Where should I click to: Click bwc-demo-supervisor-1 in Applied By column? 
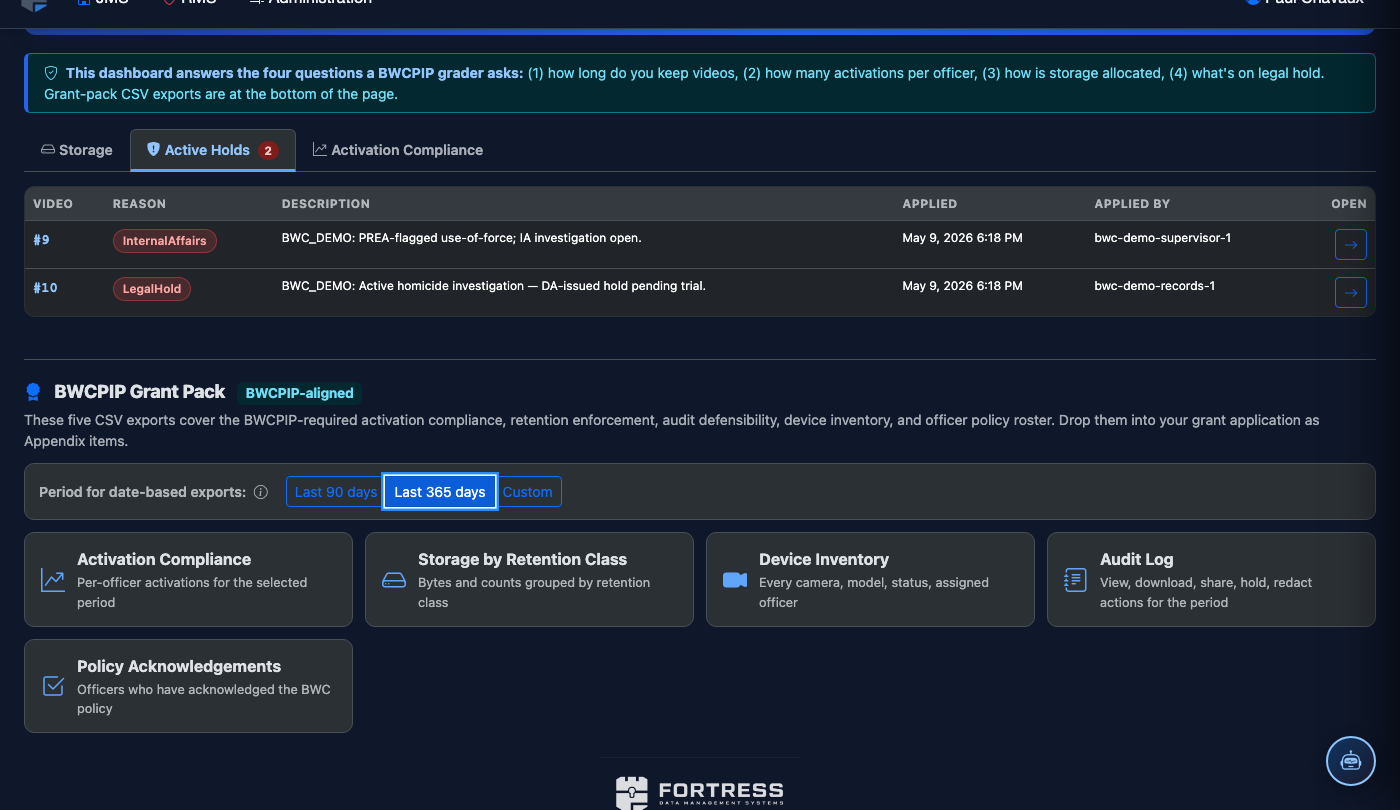tap(1162, 238)
